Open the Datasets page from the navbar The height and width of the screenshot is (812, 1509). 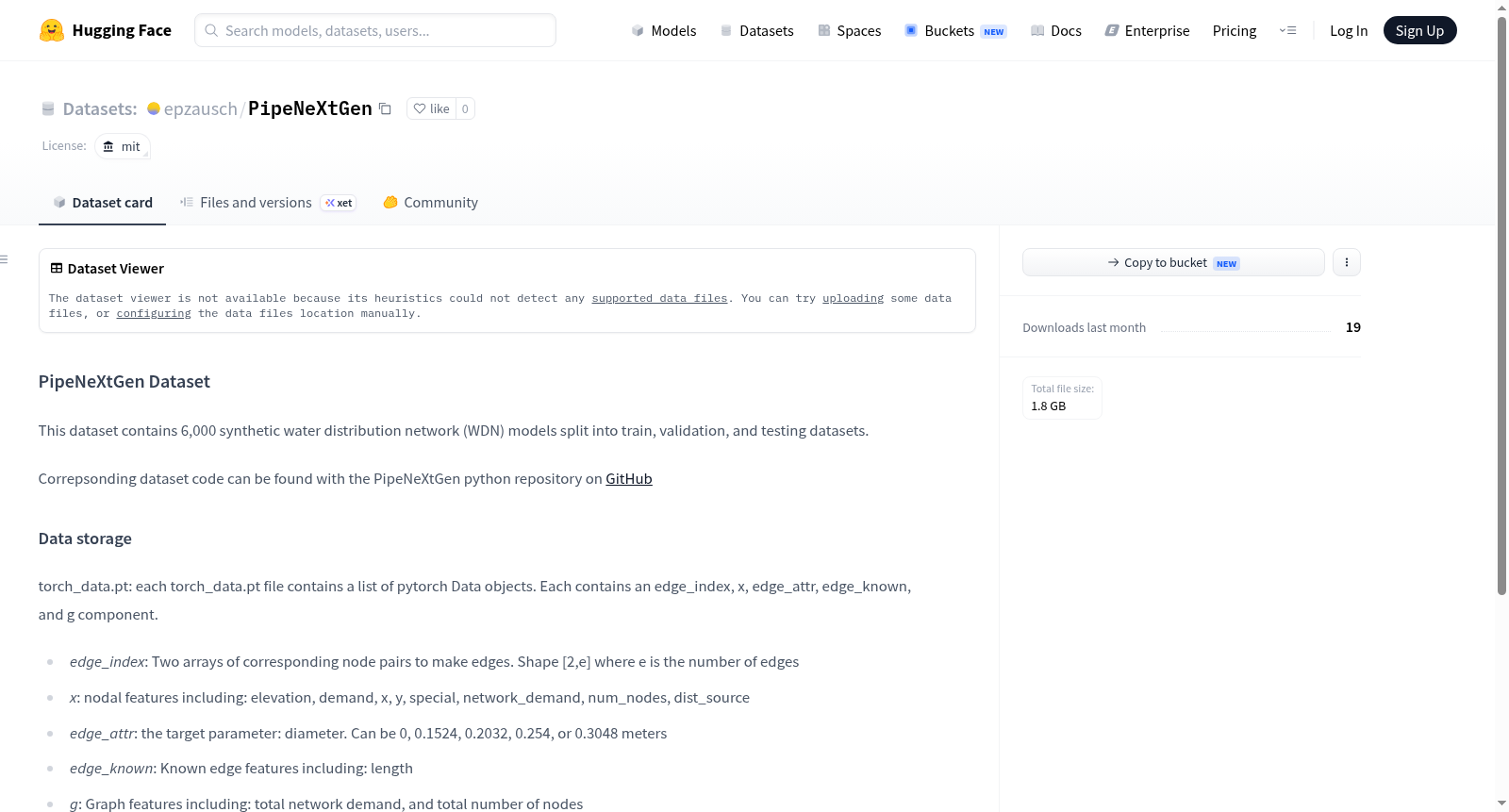coord(756,30)
